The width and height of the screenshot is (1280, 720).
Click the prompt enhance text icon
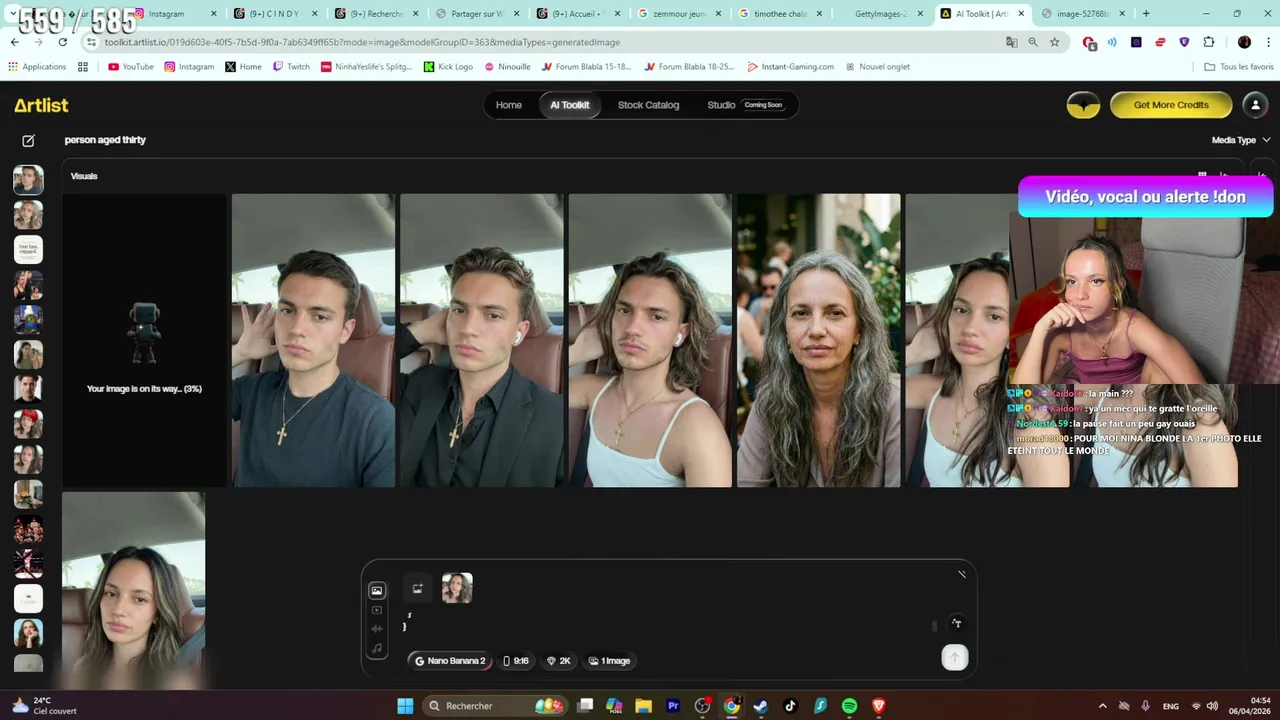tap(956, 623)
